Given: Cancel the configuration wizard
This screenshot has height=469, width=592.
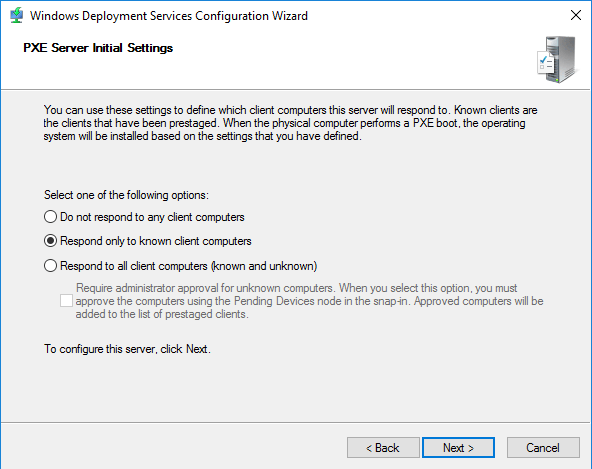Looking at the screenshot, I should pos(543,448).
